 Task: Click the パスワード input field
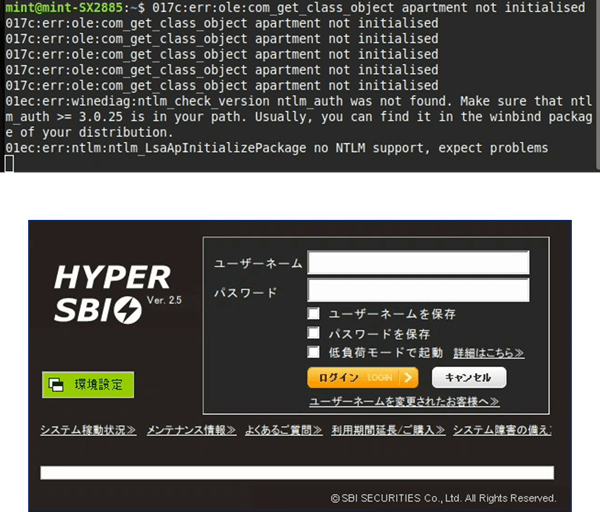coord(418,290)
